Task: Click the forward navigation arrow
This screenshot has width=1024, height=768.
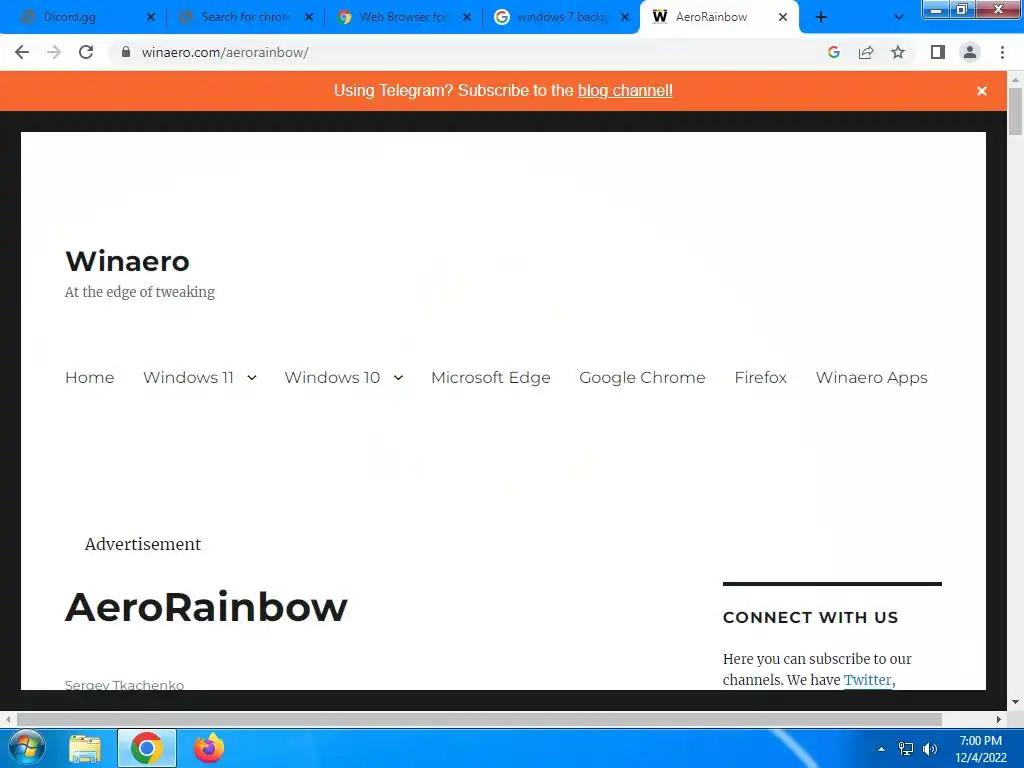Action: [x=54, y=52]
